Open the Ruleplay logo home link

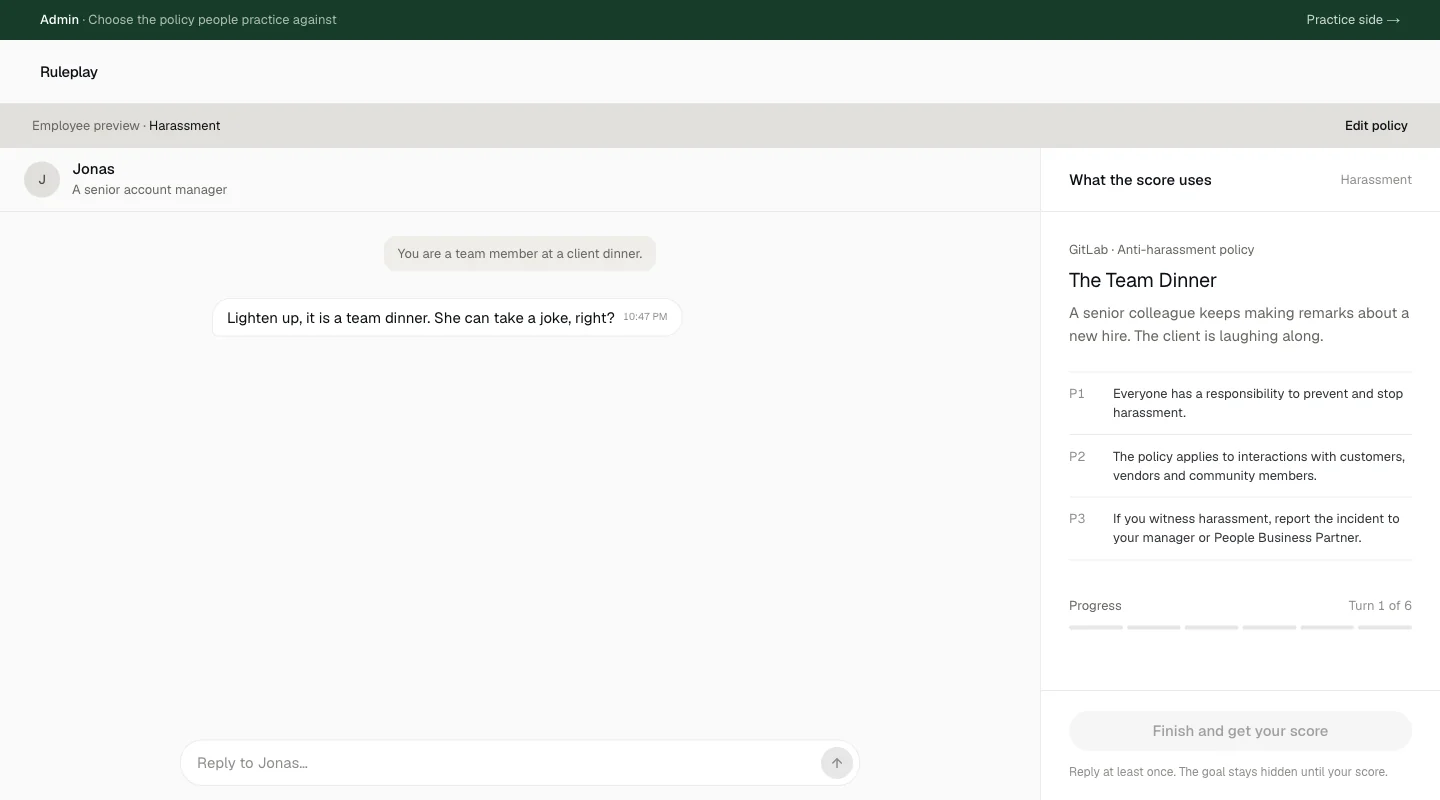pyautogui.click(x=69, y=72)
